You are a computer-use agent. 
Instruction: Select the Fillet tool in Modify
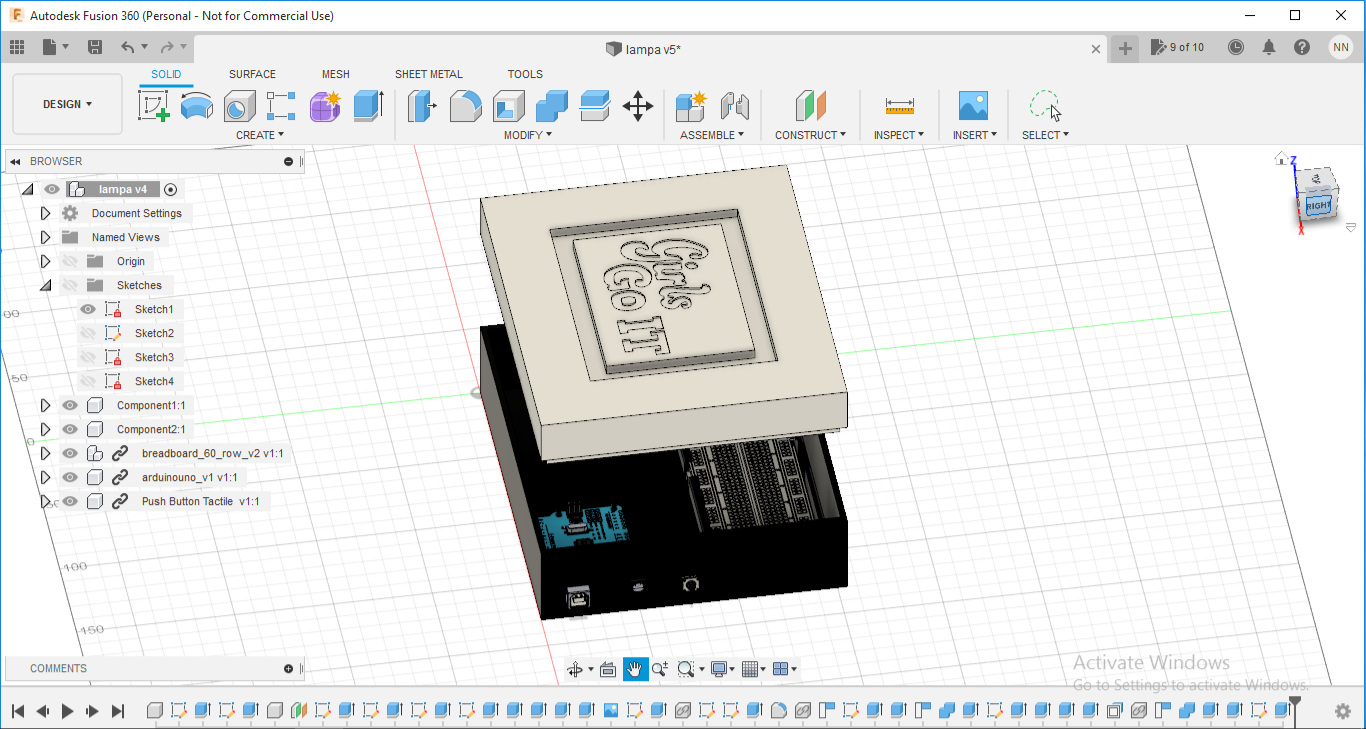[x=466, y=105]
